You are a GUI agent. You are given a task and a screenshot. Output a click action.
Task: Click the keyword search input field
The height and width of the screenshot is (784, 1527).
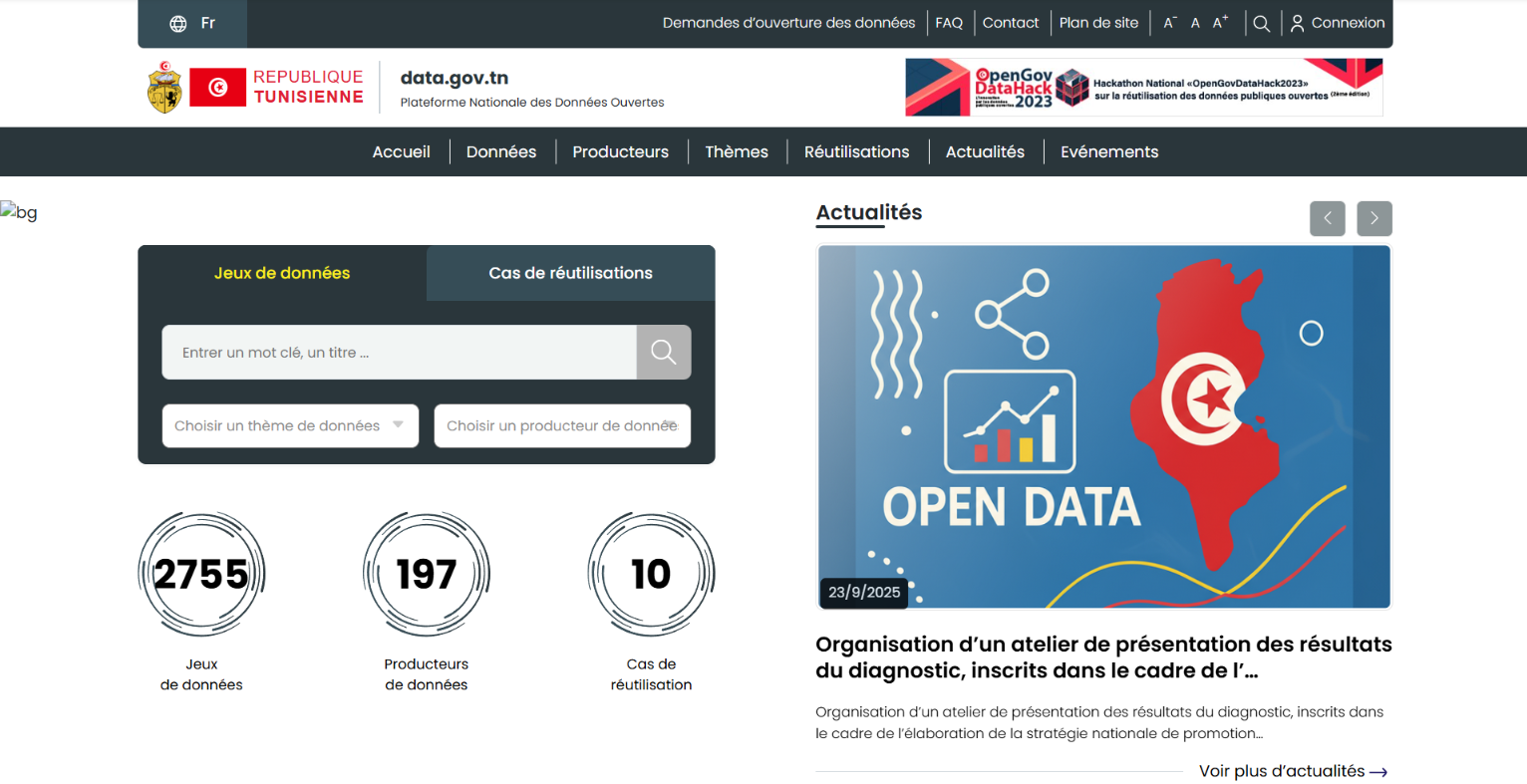[399, 353]
